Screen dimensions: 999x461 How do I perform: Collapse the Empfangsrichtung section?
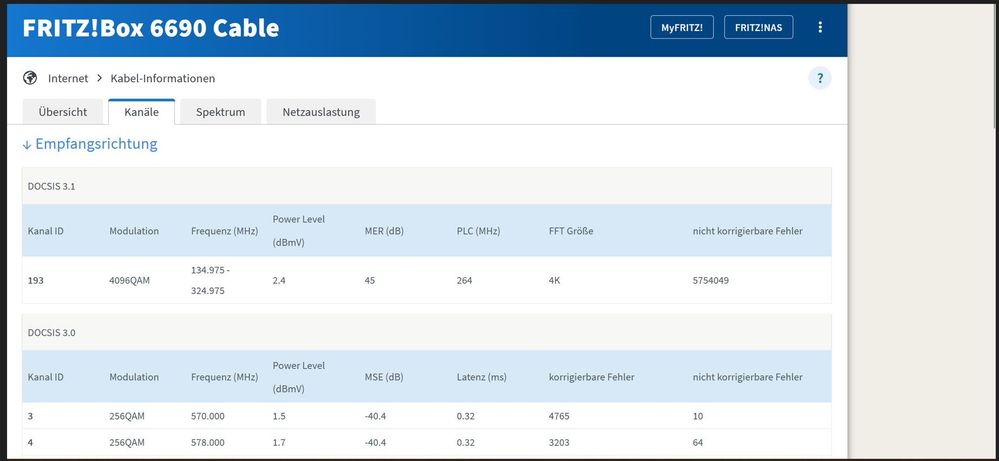coord(90,144)
